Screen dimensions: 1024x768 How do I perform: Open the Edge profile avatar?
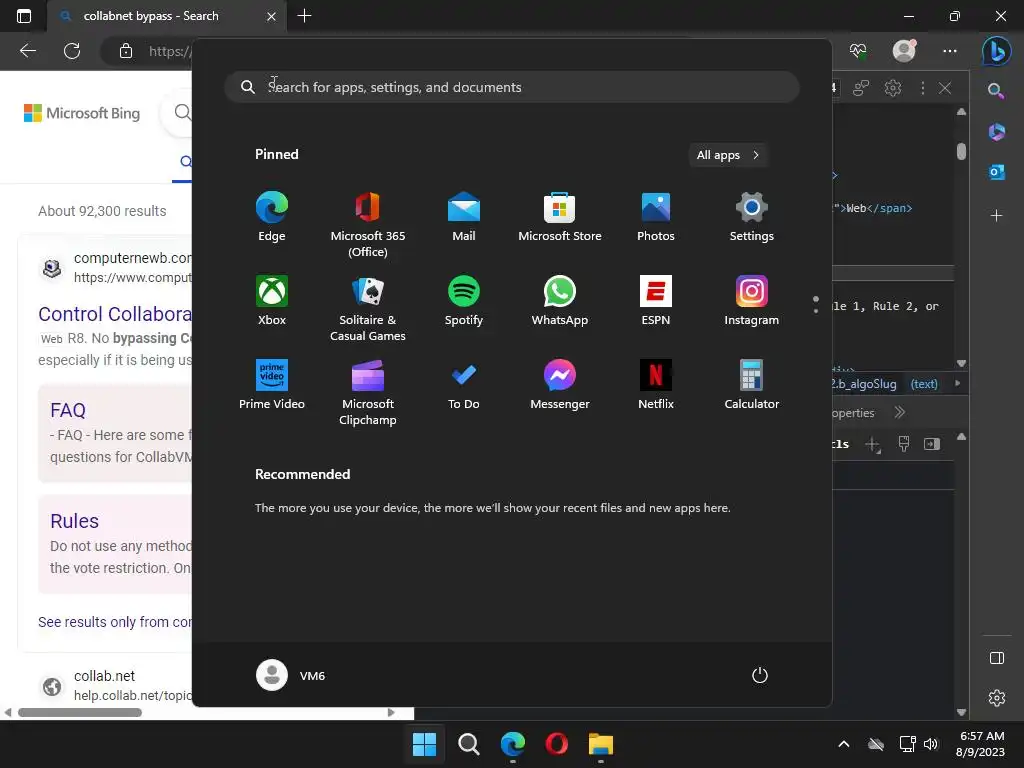coord(904,51)
